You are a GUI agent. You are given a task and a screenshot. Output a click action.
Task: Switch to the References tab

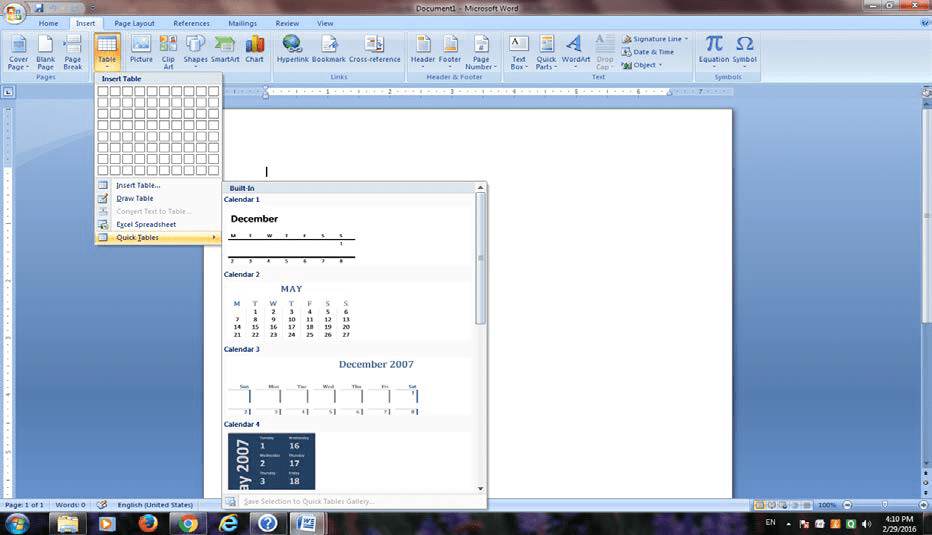pos(191,23)
